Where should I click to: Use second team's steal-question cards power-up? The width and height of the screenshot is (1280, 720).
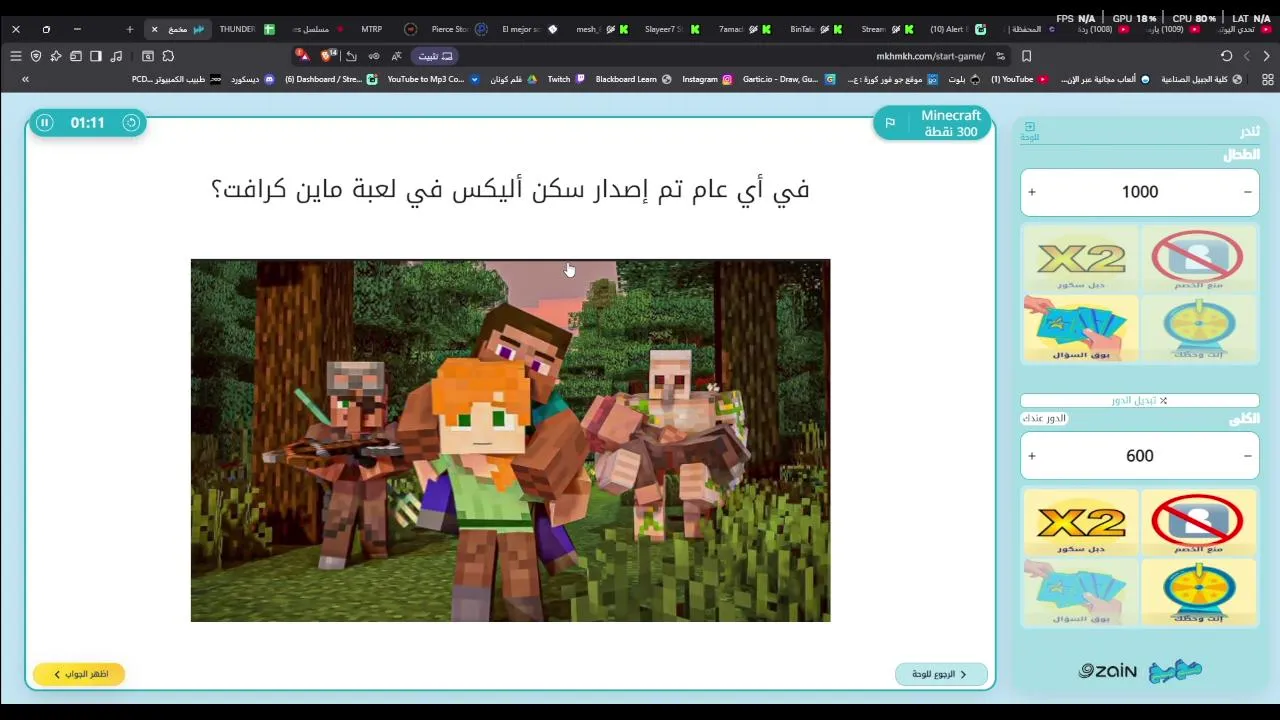(x=1081, y=592)
